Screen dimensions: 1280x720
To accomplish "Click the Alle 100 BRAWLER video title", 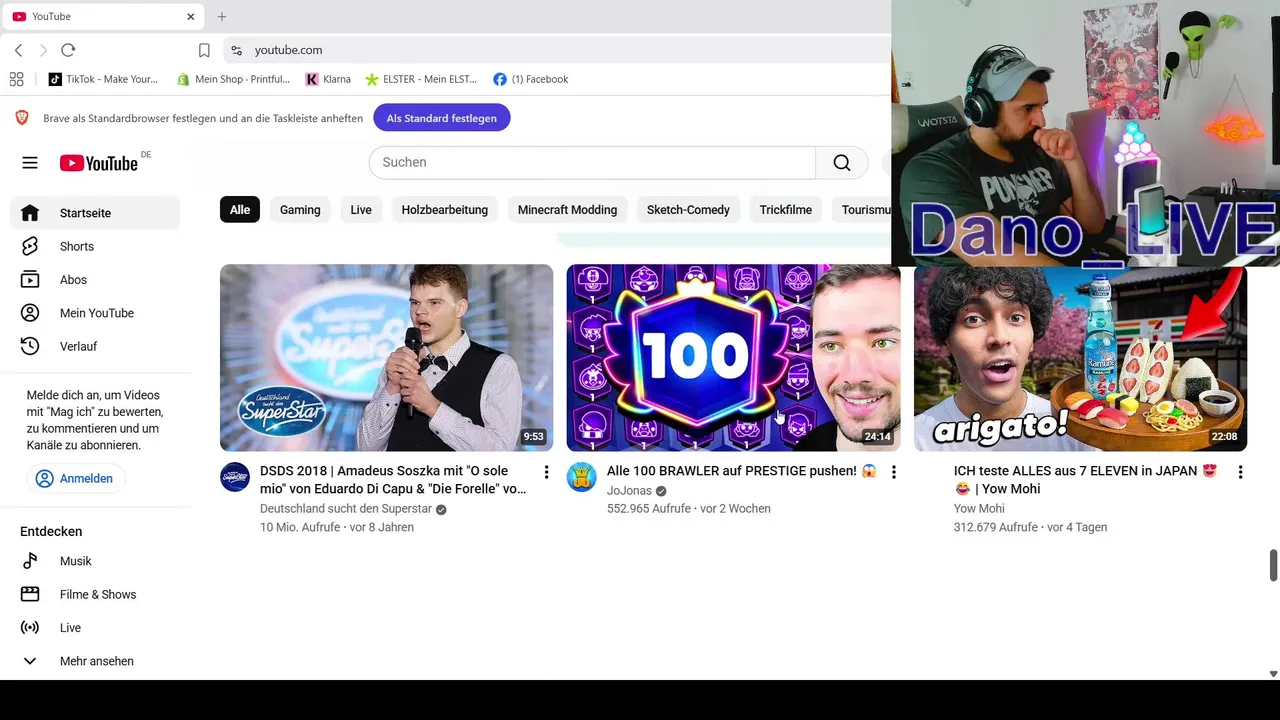I will point(741,471).
